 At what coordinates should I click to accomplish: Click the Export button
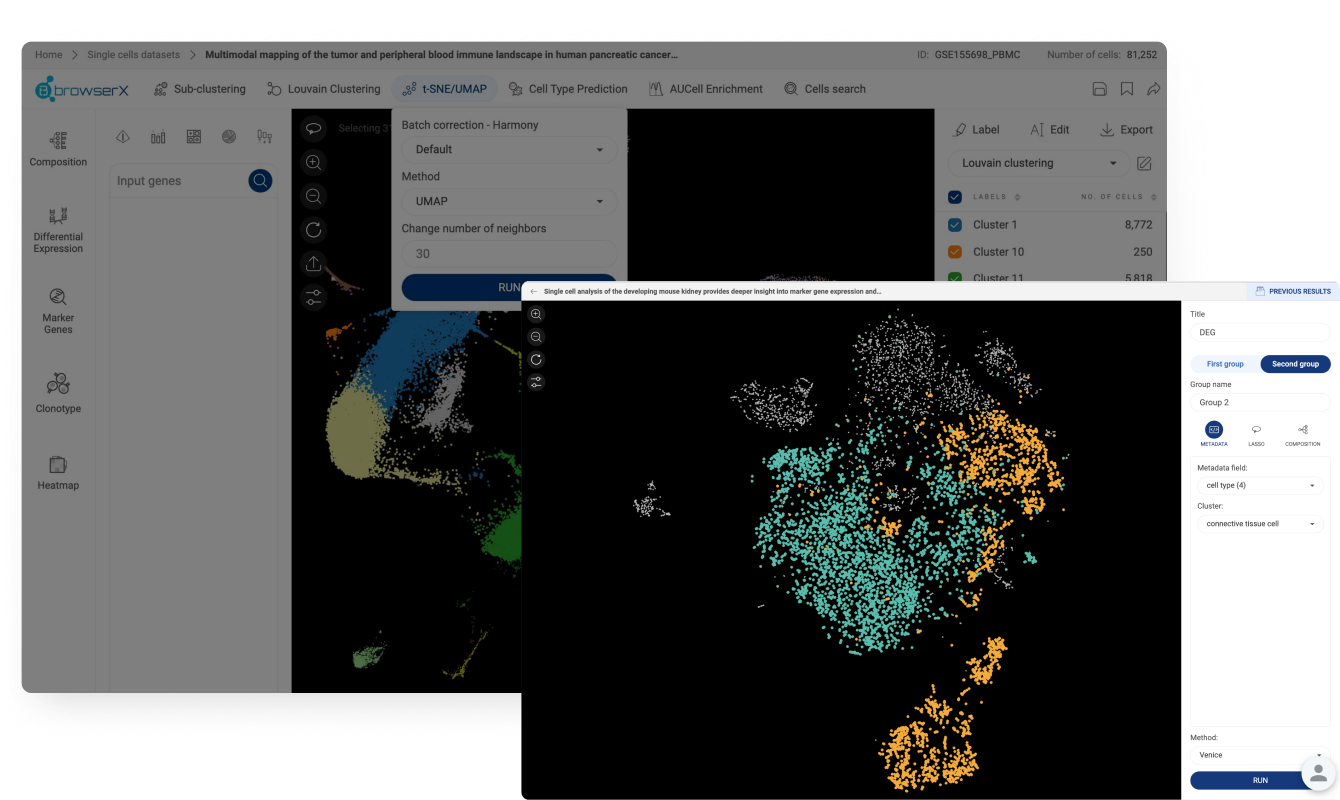pyautogui.click(x=1126, y=130)
